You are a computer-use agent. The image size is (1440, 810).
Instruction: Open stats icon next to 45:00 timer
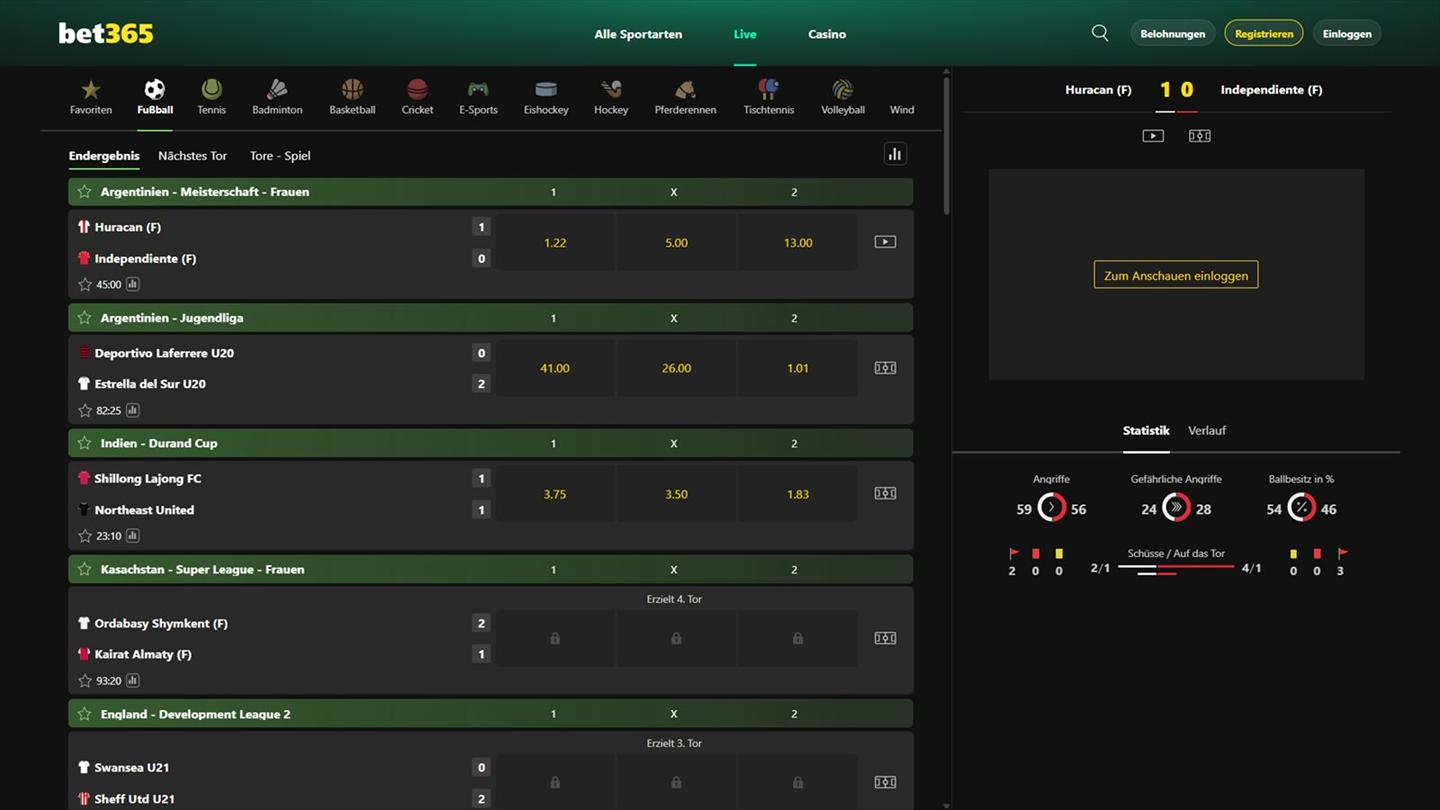[132, 284]
